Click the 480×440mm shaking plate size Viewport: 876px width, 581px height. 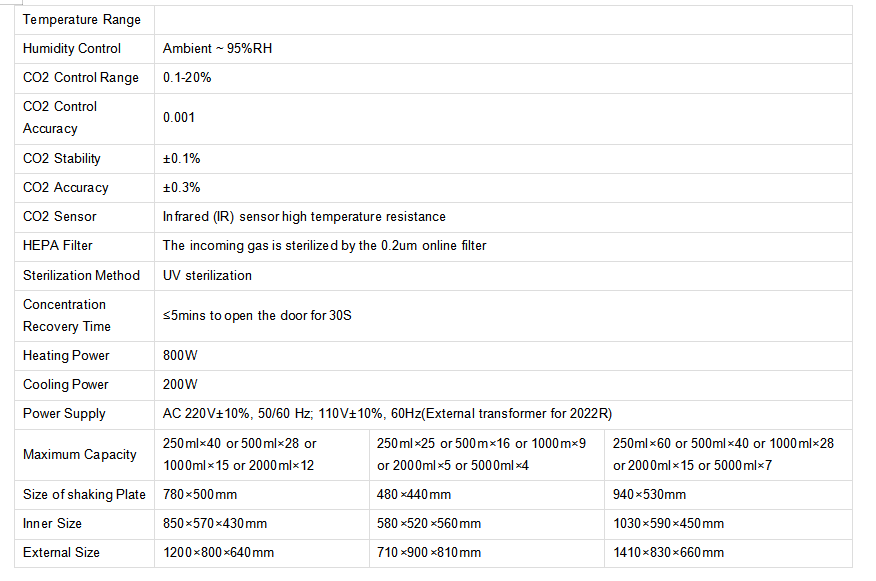point(413,495)
